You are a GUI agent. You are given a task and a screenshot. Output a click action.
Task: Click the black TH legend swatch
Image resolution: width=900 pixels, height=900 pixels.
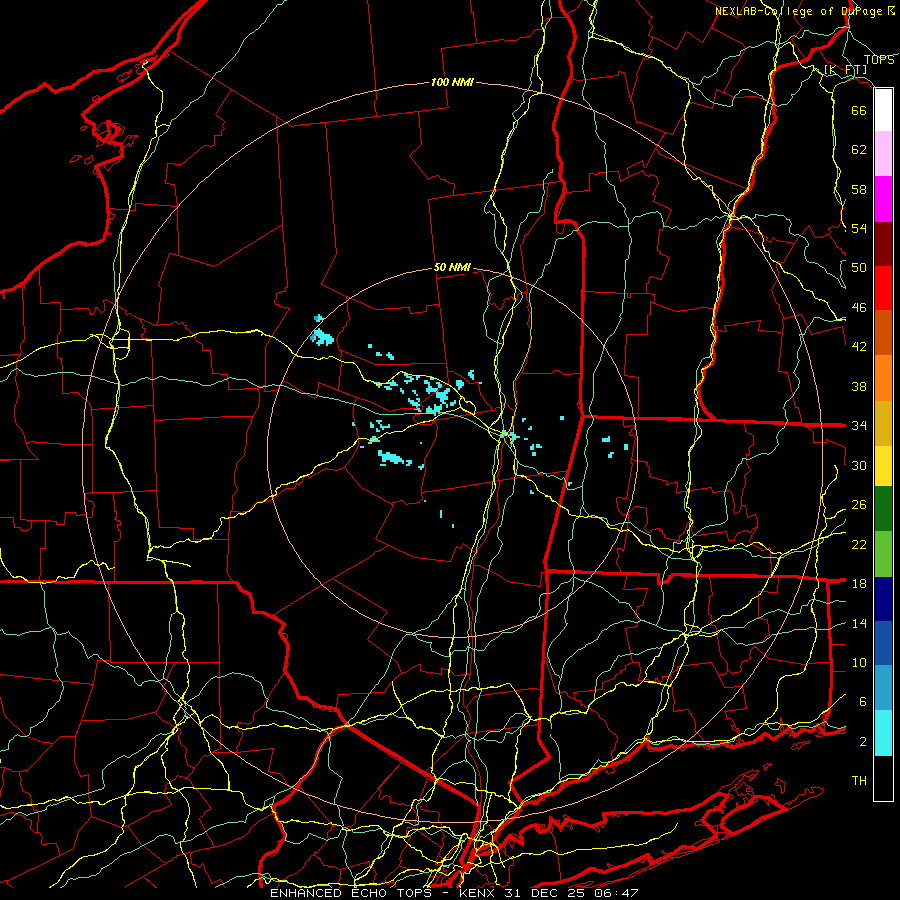[x=883, y=778]
